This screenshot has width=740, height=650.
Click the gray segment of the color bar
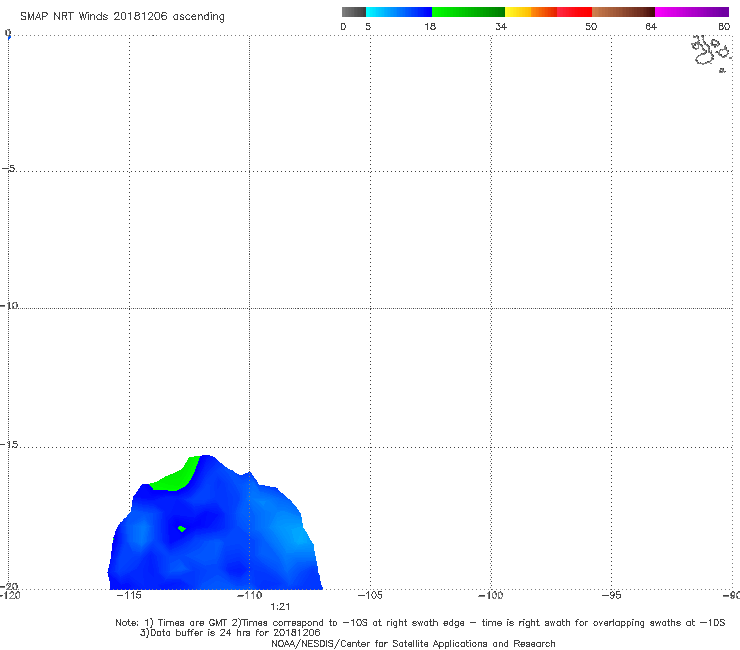pos(354,12)
